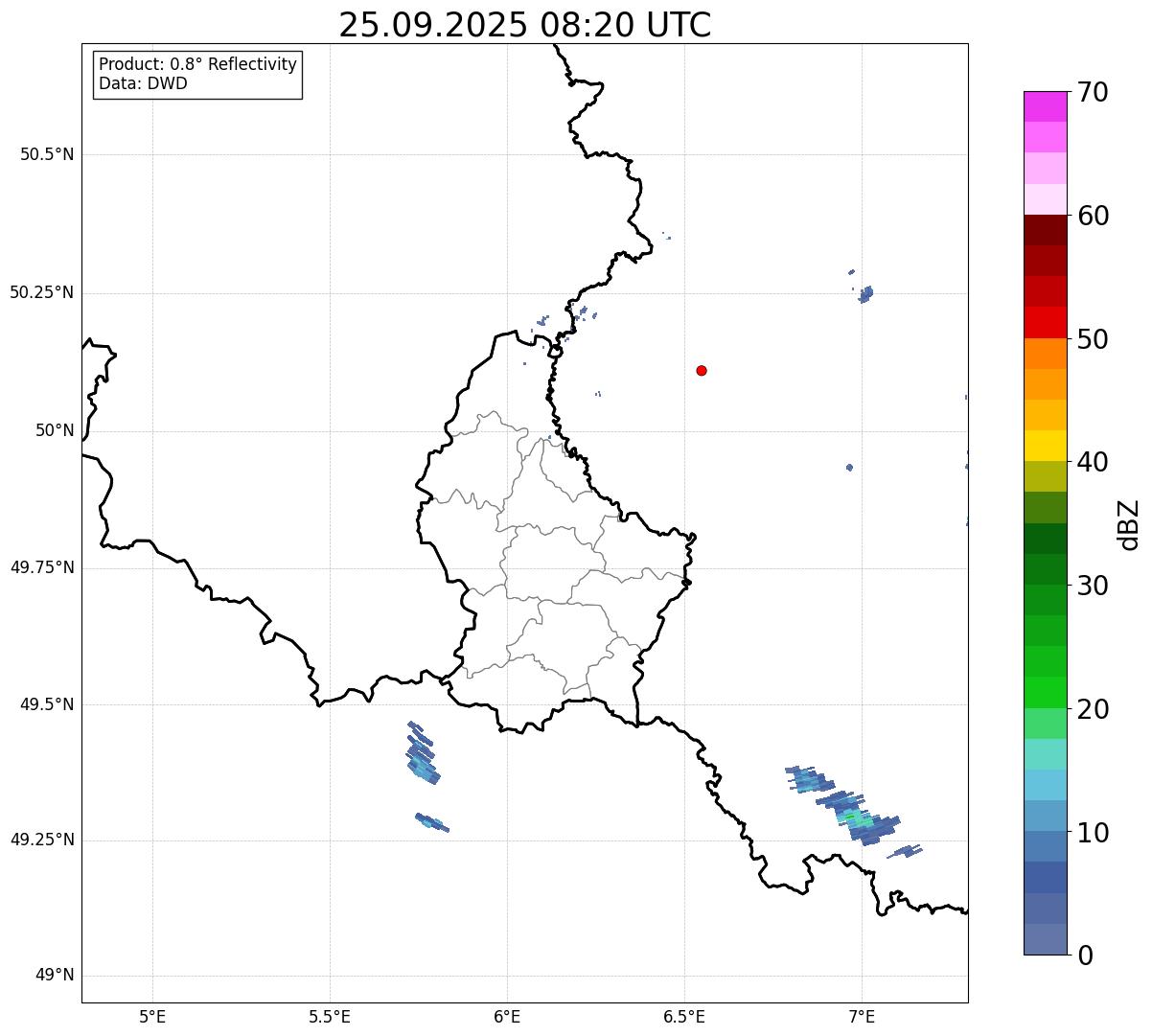Viewport: 1152px width, 1036px height.
Task: Click the red radar station marker
Action: point(702,370)
